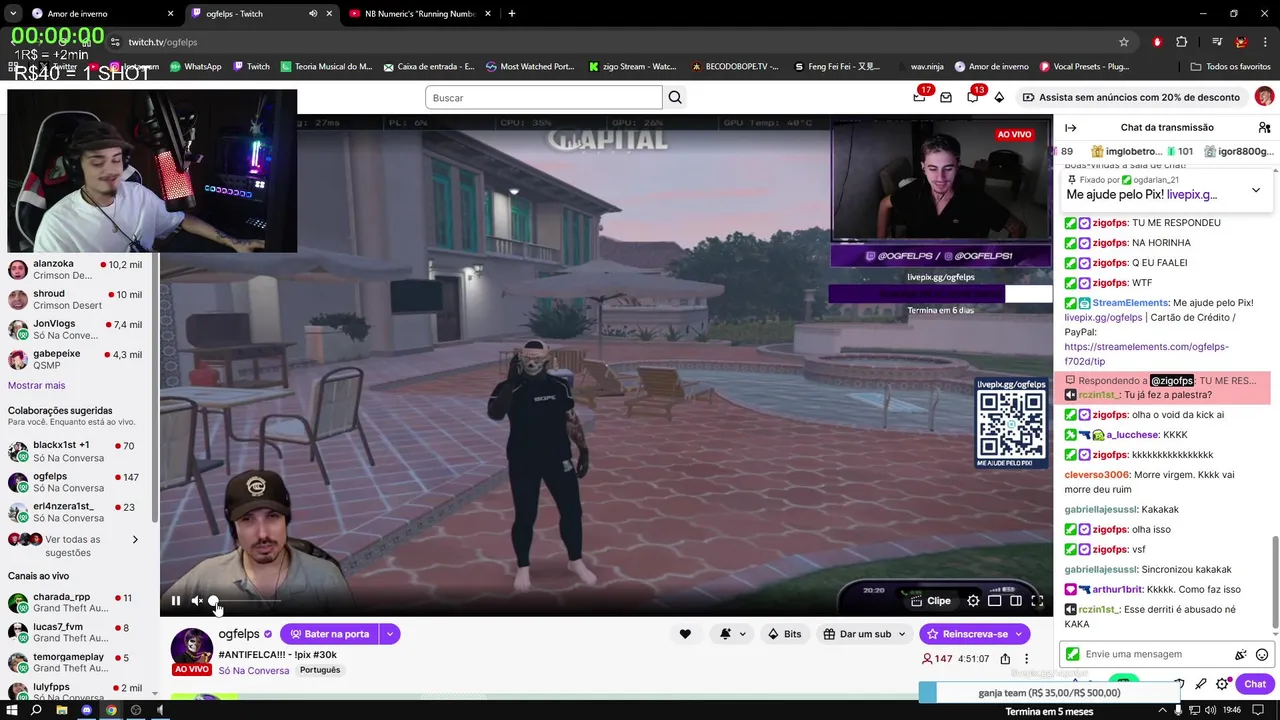1280x720 pixels.
Task: Send message with purple Chat button
Action: coord(1255,684)
